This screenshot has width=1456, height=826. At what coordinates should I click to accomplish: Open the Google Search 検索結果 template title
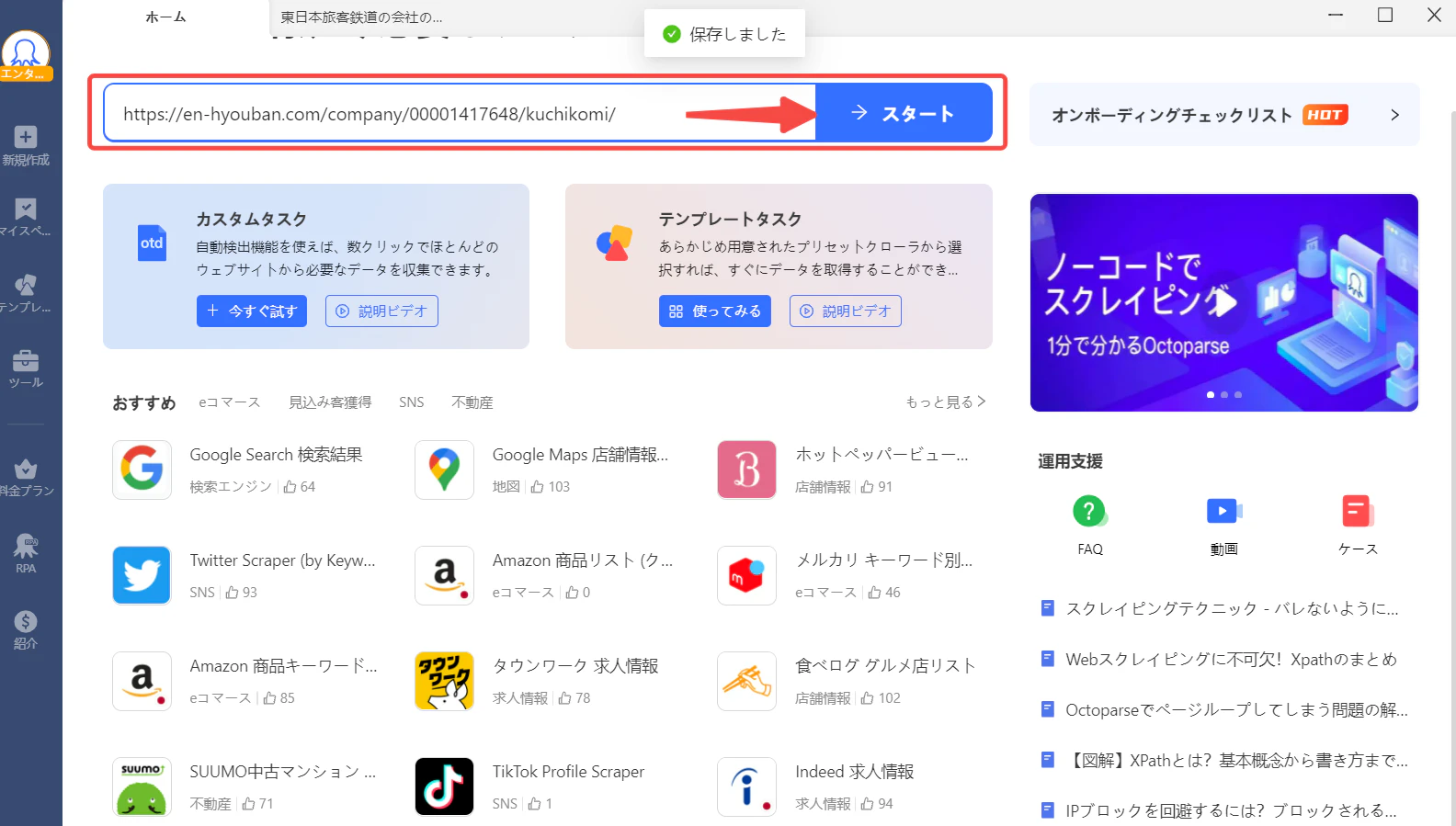tap(276, 455)
